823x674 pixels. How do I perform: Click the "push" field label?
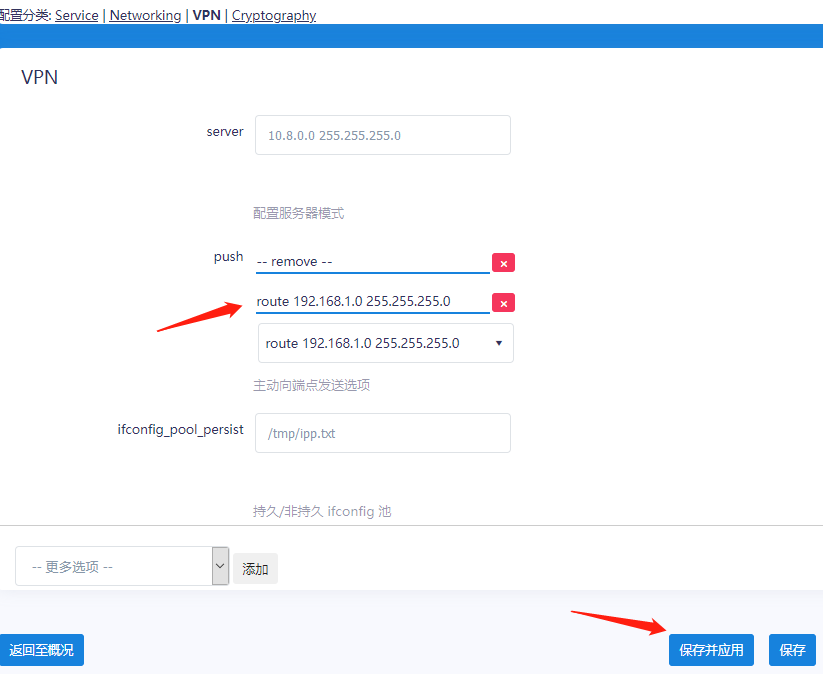(x=228, y=257)
